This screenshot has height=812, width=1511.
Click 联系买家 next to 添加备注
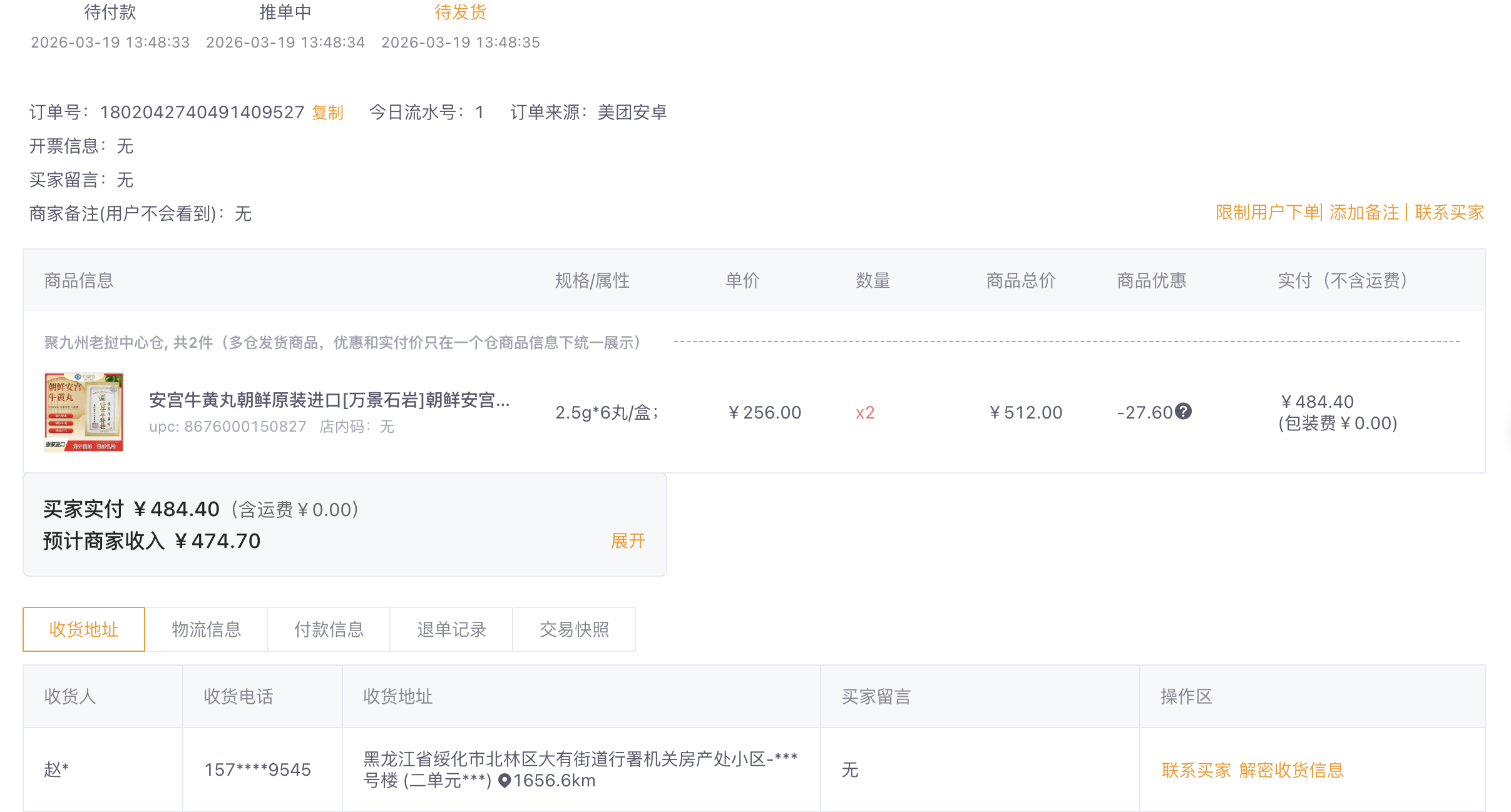[1449, 213]
